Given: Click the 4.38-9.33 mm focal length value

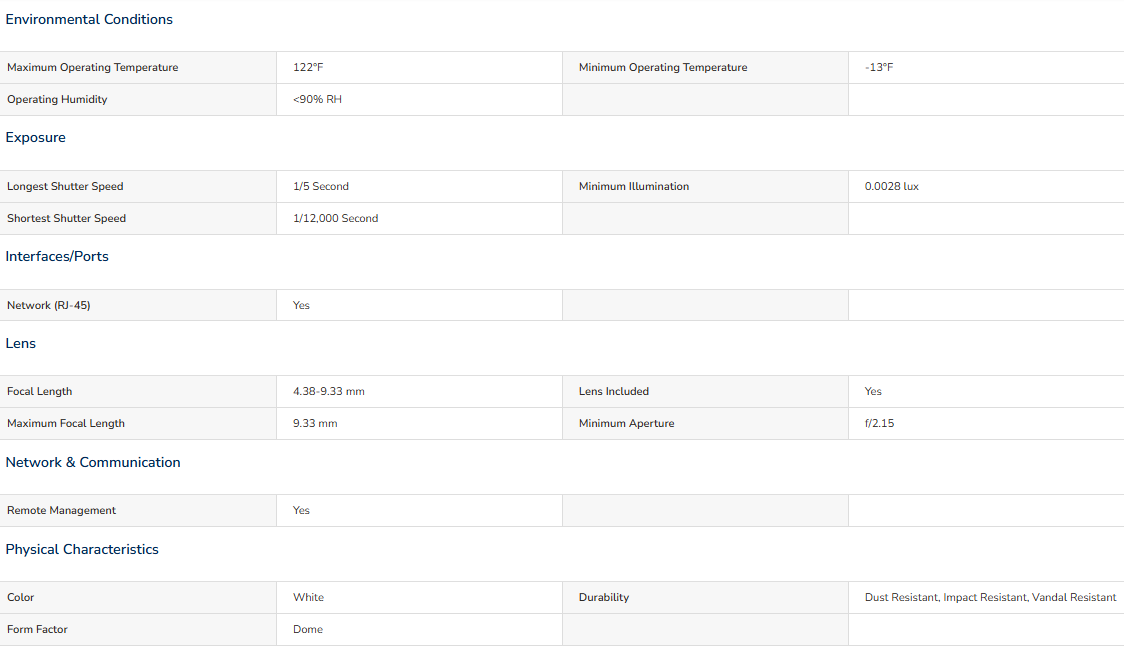Looking at the screenshot, I should coord(329,391).
